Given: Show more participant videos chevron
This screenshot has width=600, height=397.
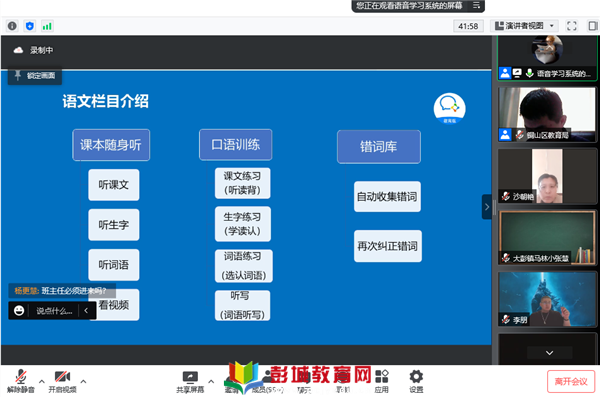Looking at the screenshot, I should click(549, 353).
